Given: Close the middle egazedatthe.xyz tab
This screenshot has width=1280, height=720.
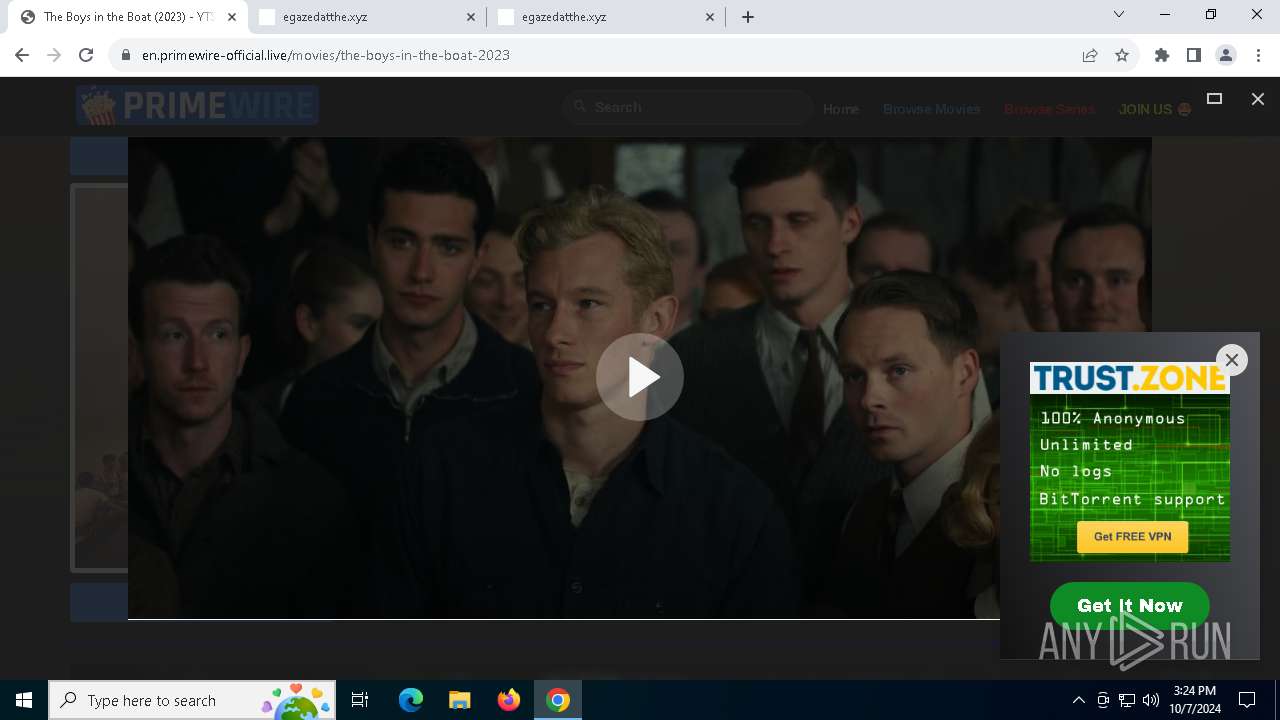Looking at the screenshot, I should [472, 17].
